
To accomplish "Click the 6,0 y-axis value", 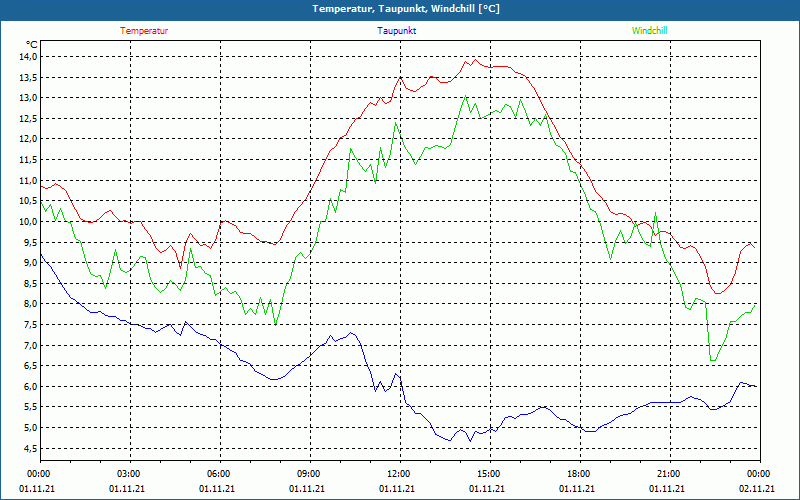I will 30,387.
